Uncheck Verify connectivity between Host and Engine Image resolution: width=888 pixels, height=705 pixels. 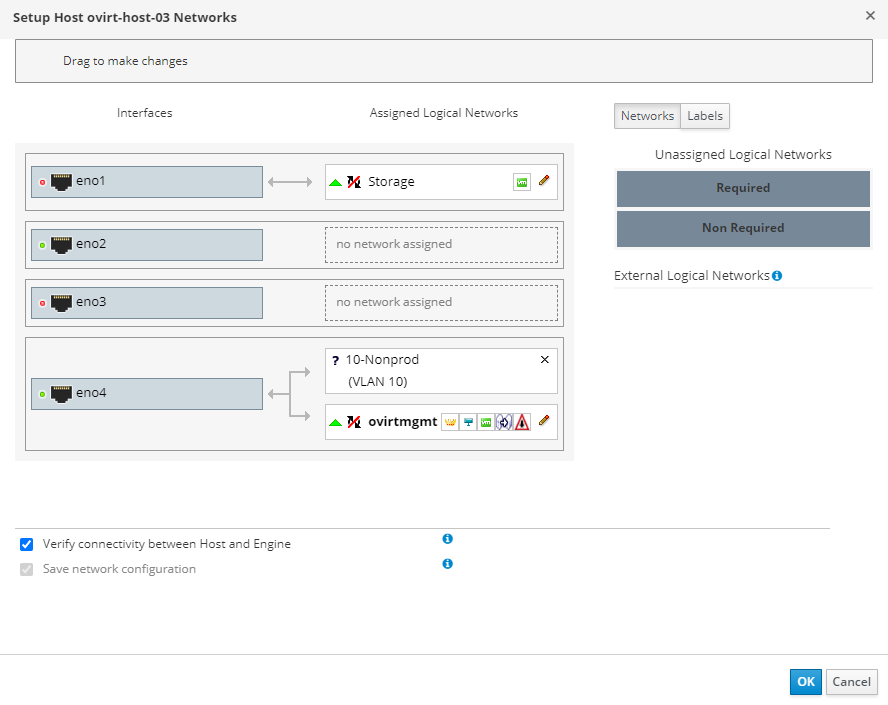(27, 545)
